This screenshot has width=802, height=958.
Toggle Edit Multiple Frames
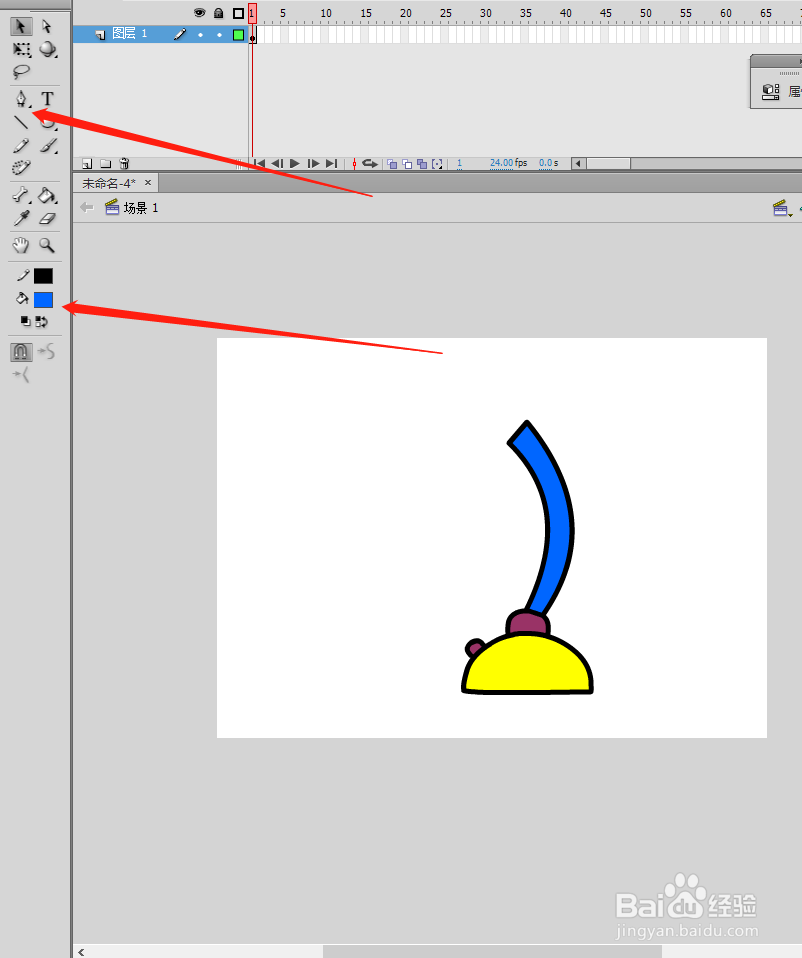422,164
